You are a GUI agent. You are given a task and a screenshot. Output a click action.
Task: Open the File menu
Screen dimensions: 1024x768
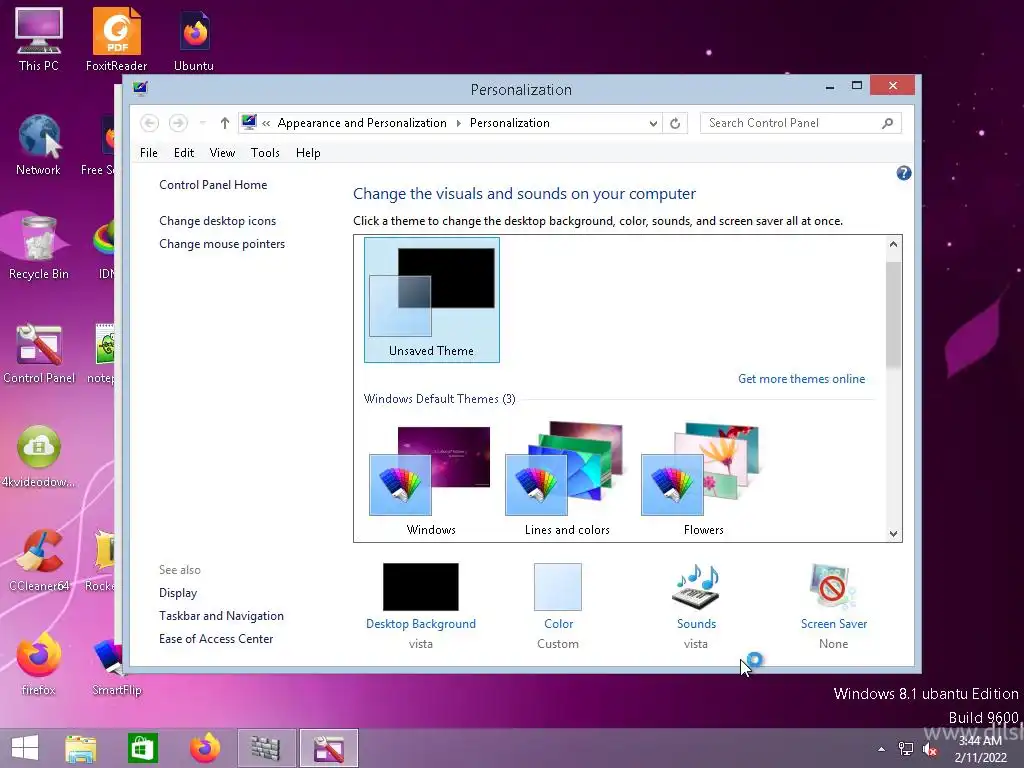[149, 153]
